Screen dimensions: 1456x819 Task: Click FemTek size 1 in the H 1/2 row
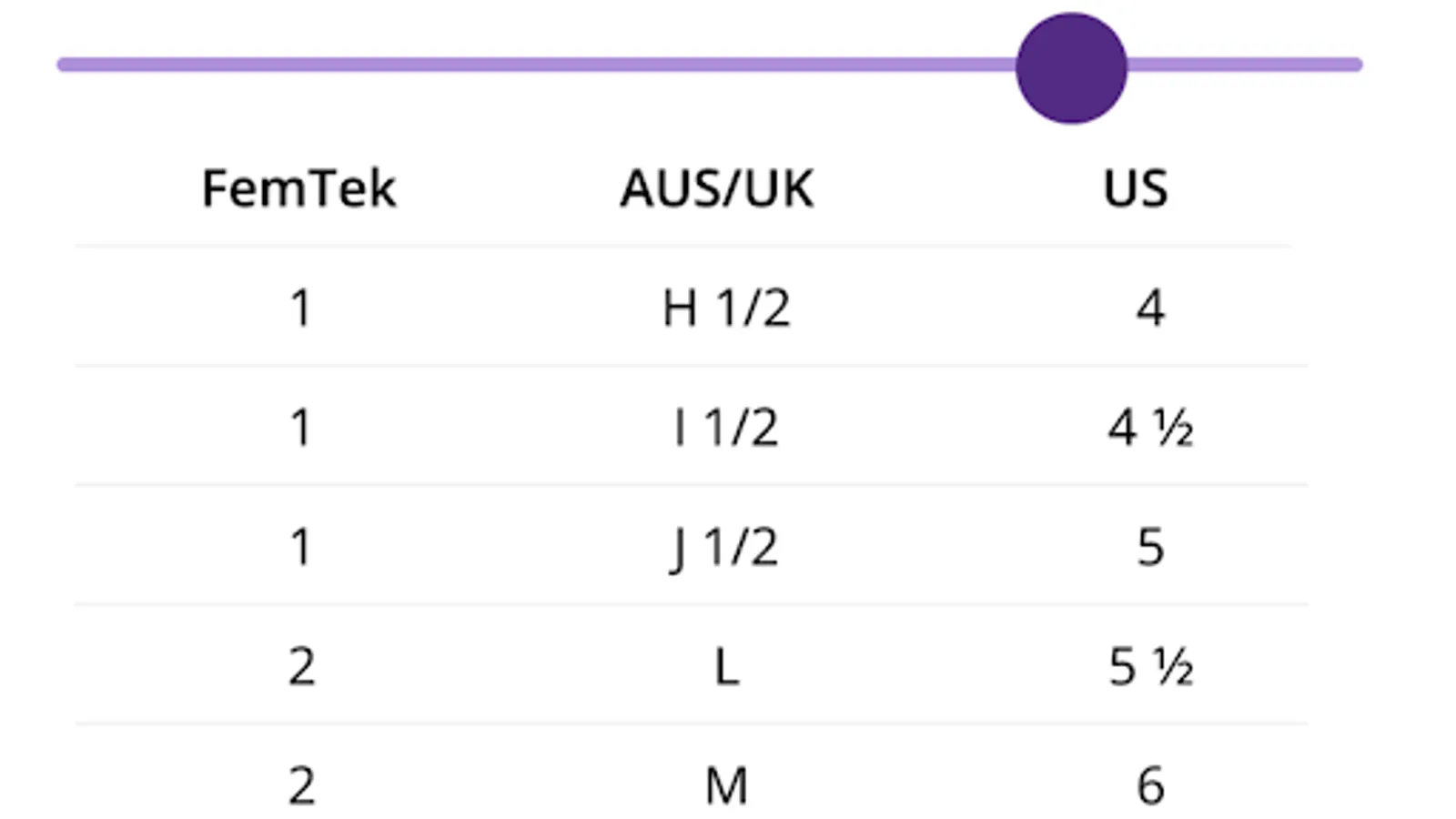[301, 308]
